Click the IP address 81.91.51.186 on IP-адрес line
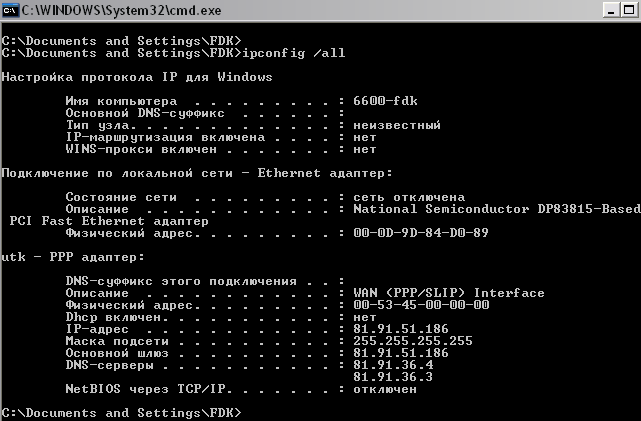The image size is (641, 421). tap(401, 329)
